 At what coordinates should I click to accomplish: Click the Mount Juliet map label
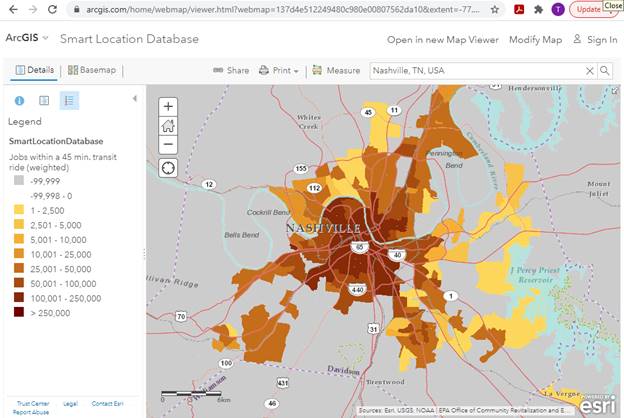click(x=599, y=189)
